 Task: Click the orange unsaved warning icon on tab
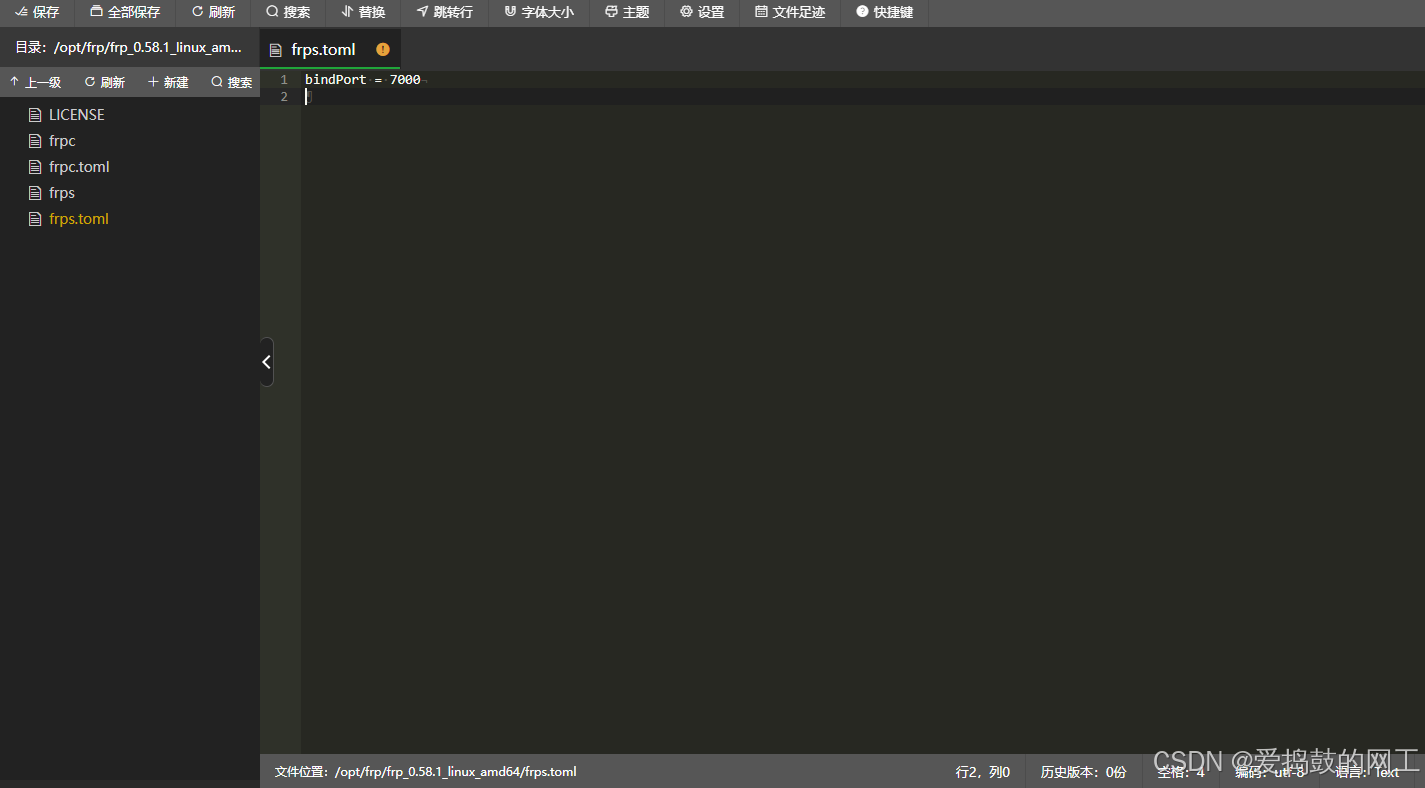(383, 49)
